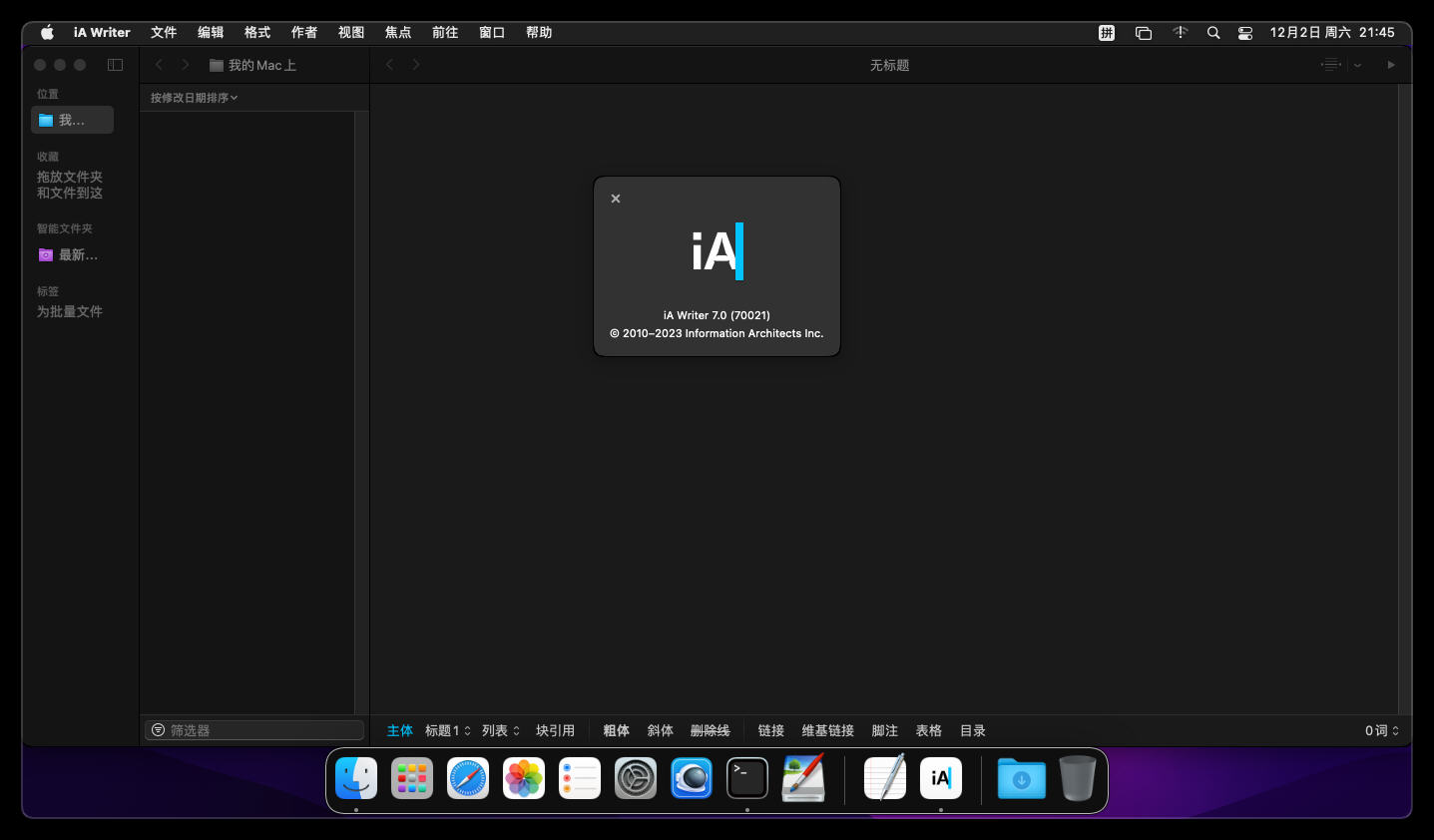
Task: Open the 列表 list style dropdown
Action: tap(501, 730)
